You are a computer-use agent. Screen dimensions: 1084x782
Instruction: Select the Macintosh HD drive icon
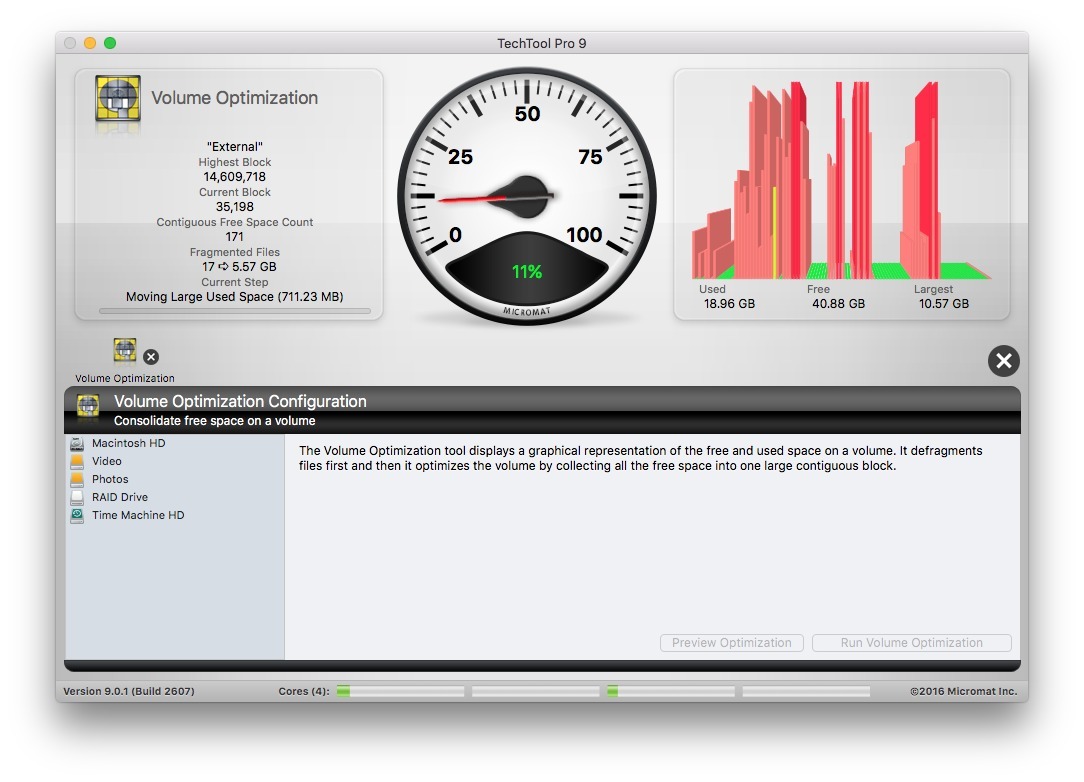pyautogui.click(x=77, y=443)
